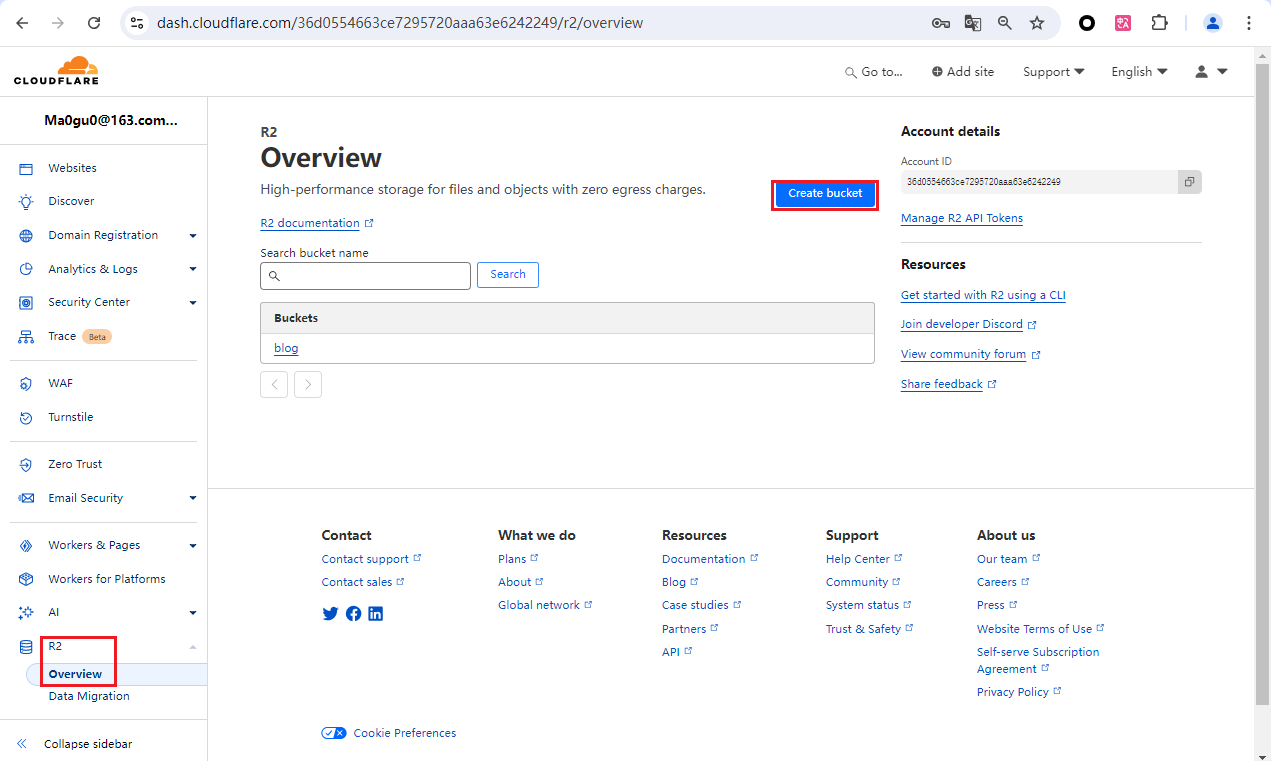Screen dimensions: 1271x761
Task: Click the R2 database icon
Action: pyautogui.click(x=26, y=647)
